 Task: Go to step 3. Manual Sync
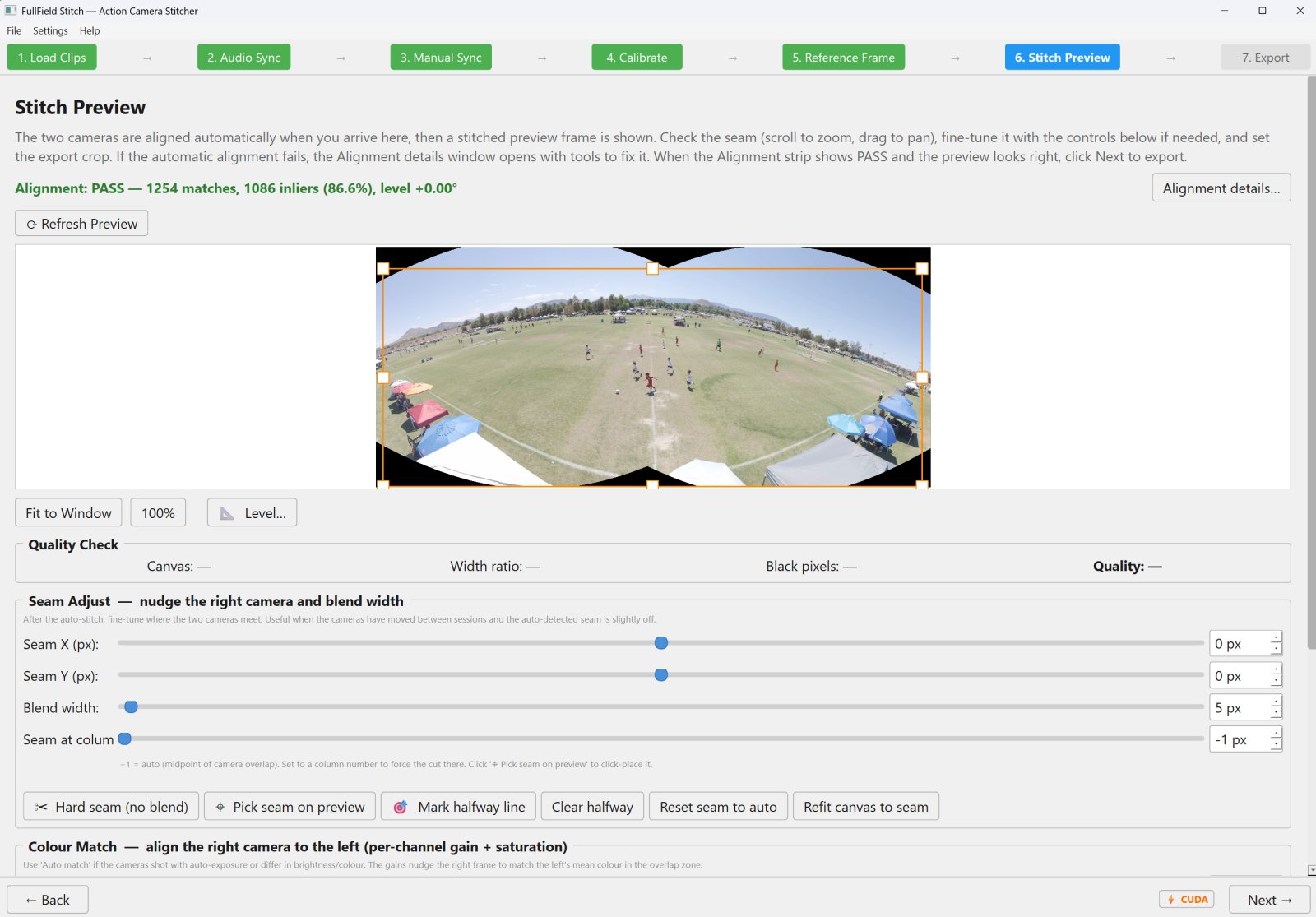441,58
